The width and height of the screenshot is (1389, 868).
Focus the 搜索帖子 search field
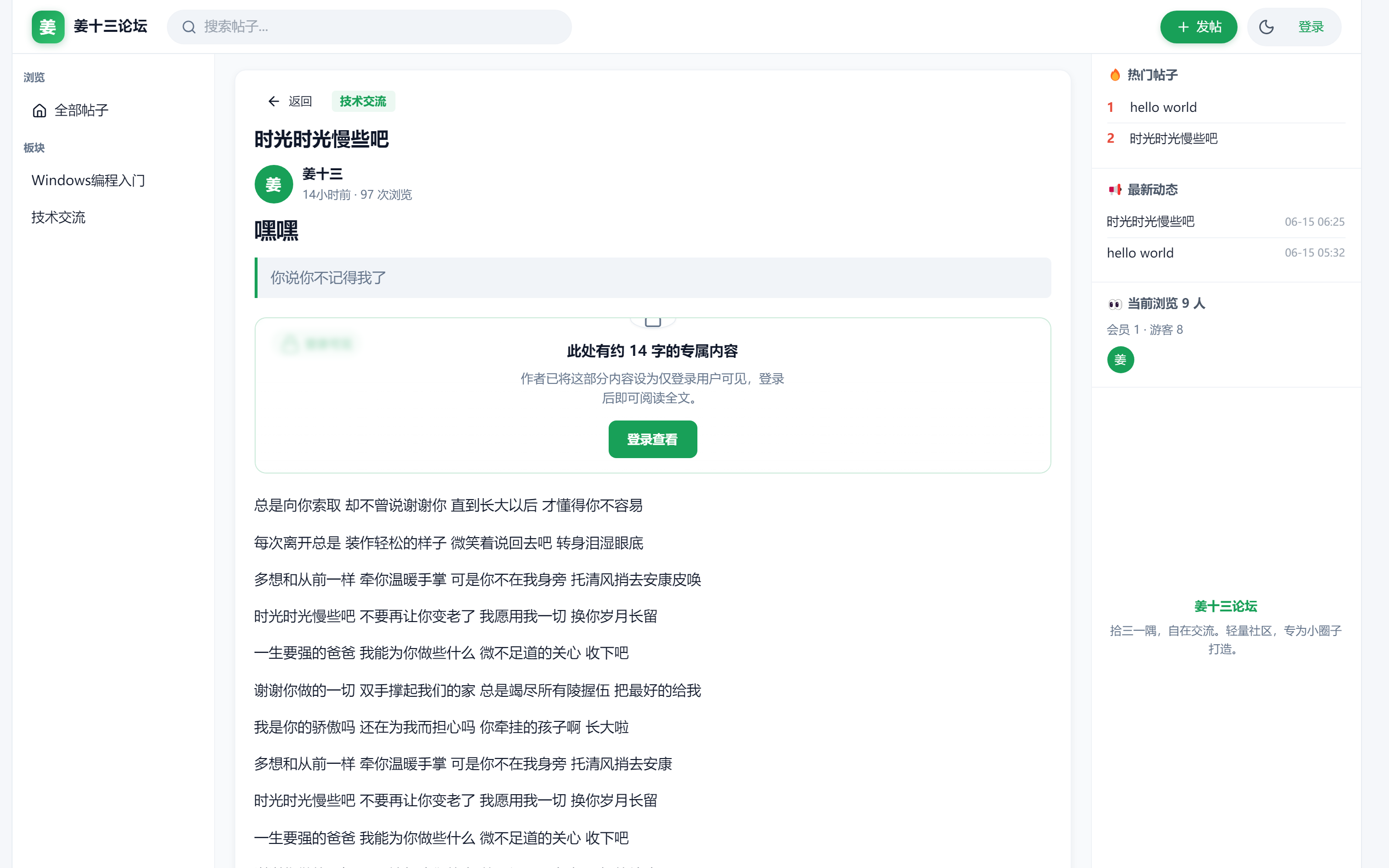pyautogui.click(x=369, y=27)
